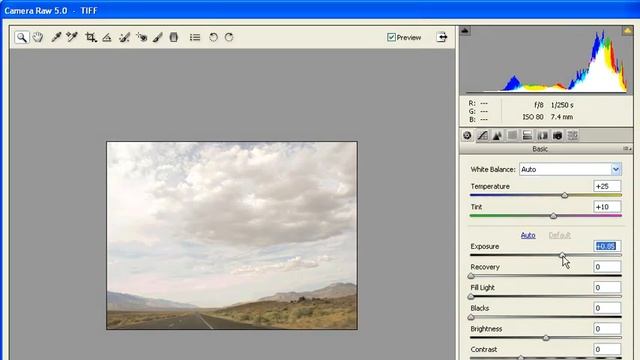The image size is (640, 360).
Task: Click the Recovery value field
Action: tap(607, 267)
